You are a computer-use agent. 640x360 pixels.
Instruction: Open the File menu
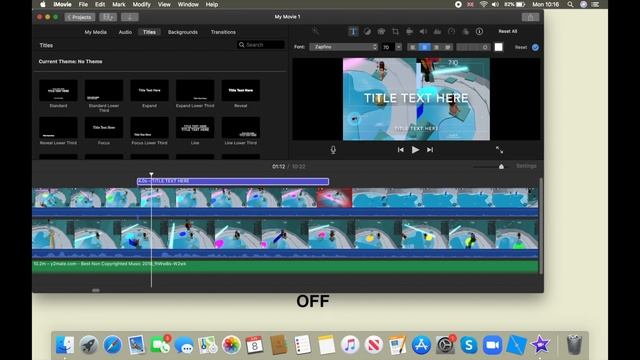tap(83, 4)
